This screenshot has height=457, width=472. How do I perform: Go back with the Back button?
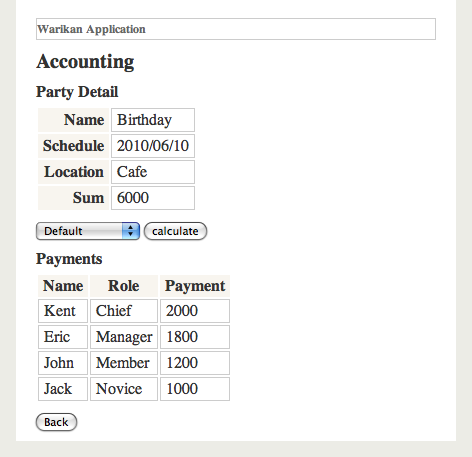[x=56, y=422]
